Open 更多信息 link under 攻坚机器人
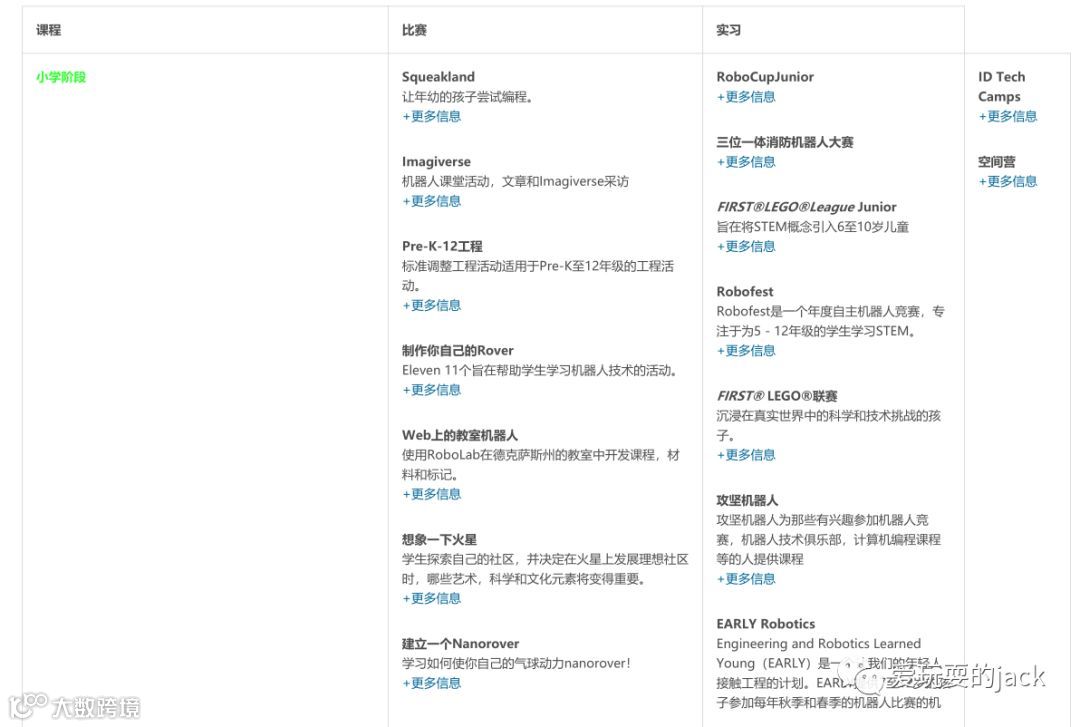1080x727 pixels. pyautogui.click(x=746, y=579)
